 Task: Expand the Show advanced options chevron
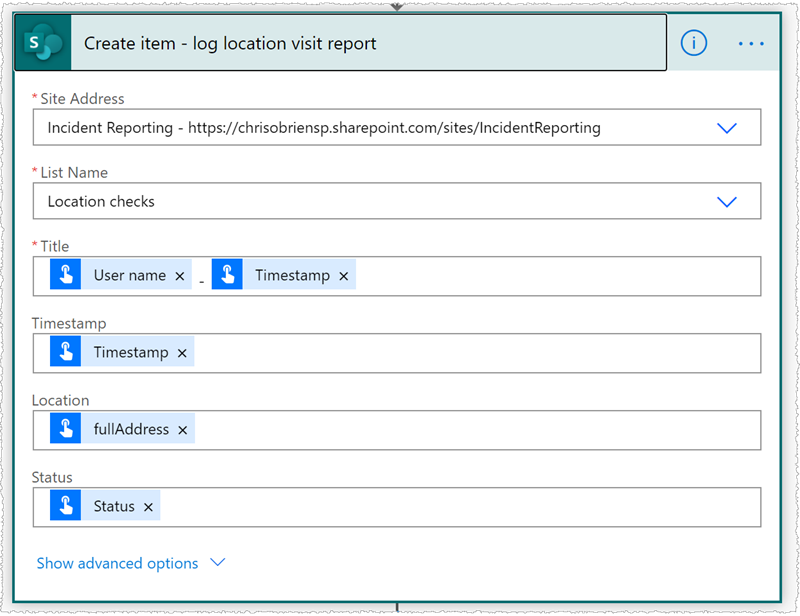coord(218,563)
